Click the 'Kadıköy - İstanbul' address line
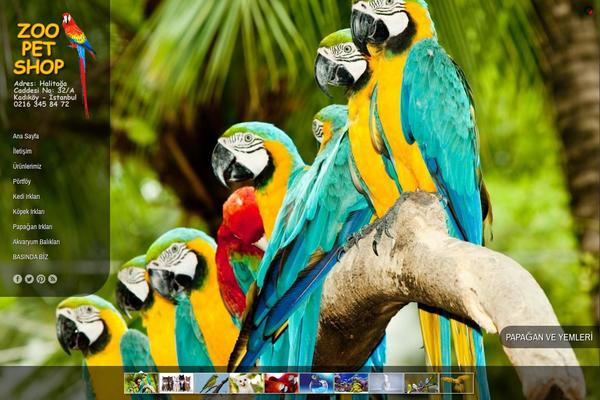The image size is (600, 400). click(45, 97)
